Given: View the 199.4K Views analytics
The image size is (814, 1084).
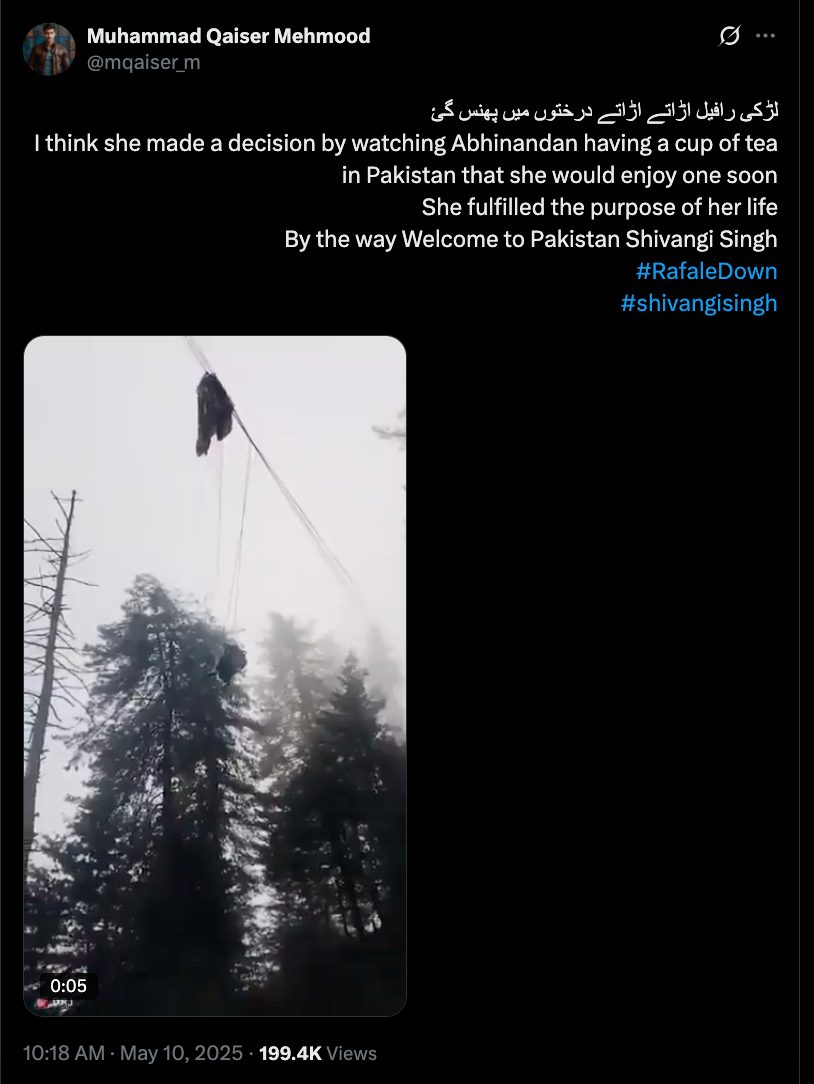Looking at the screenshot, I should (x=317, y=1053).
